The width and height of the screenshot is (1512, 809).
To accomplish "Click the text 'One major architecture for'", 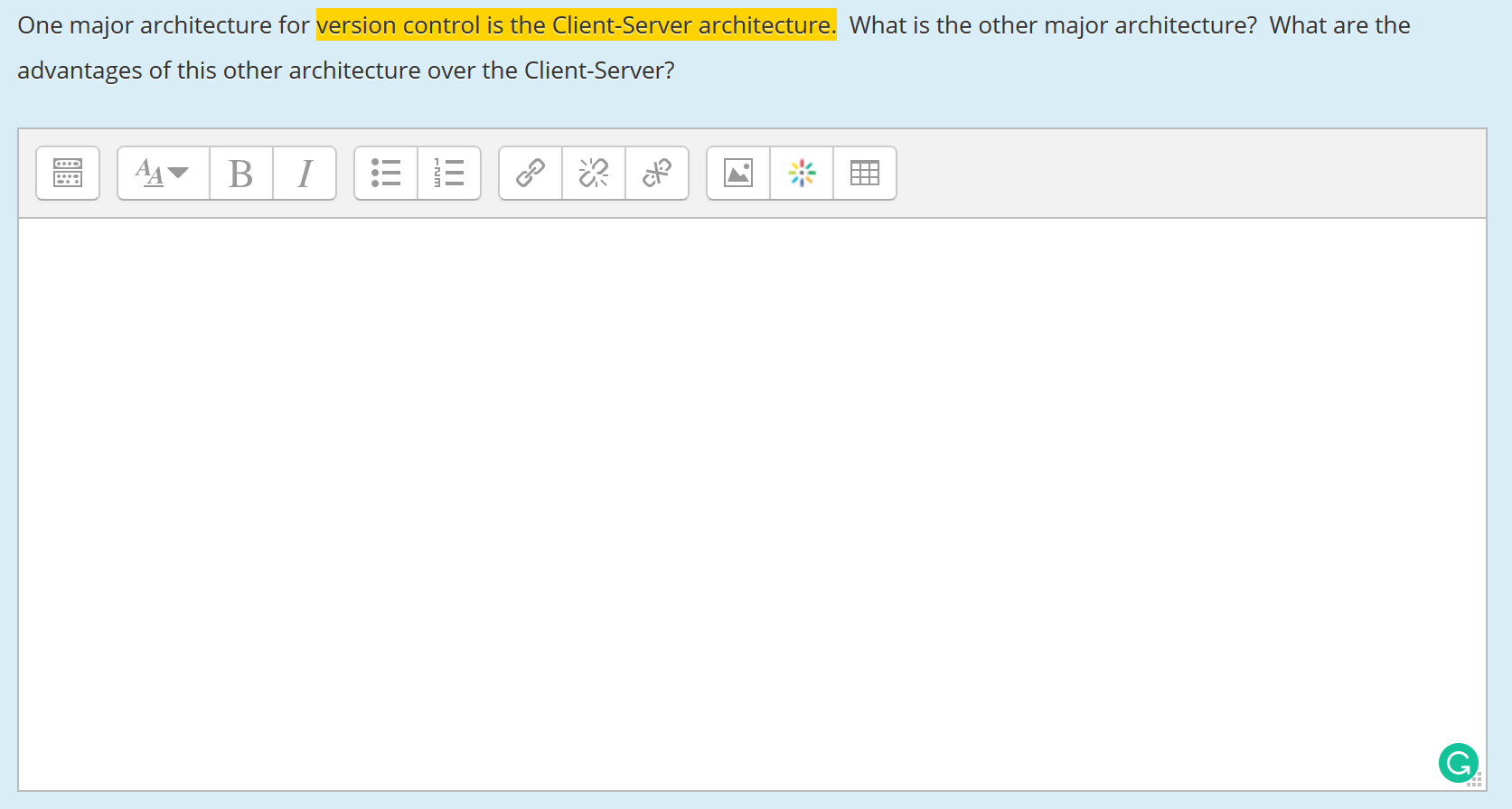I will [164, 25].
